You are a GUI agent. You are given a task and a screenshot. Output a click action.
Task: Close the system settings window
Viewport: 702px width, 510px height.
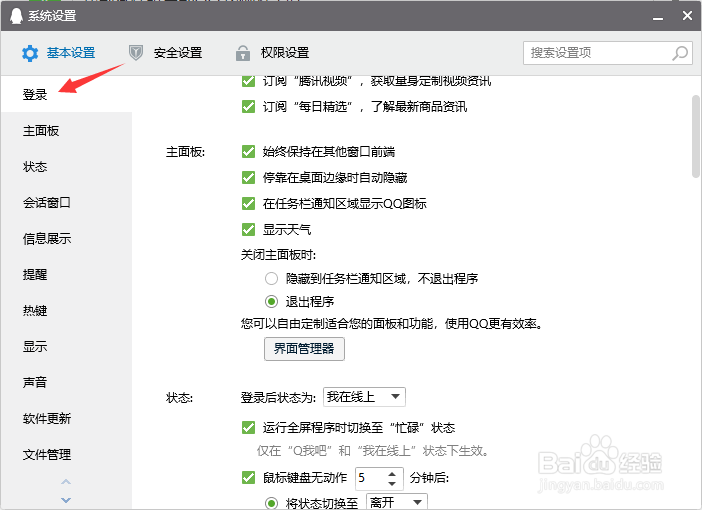(687, 16)
